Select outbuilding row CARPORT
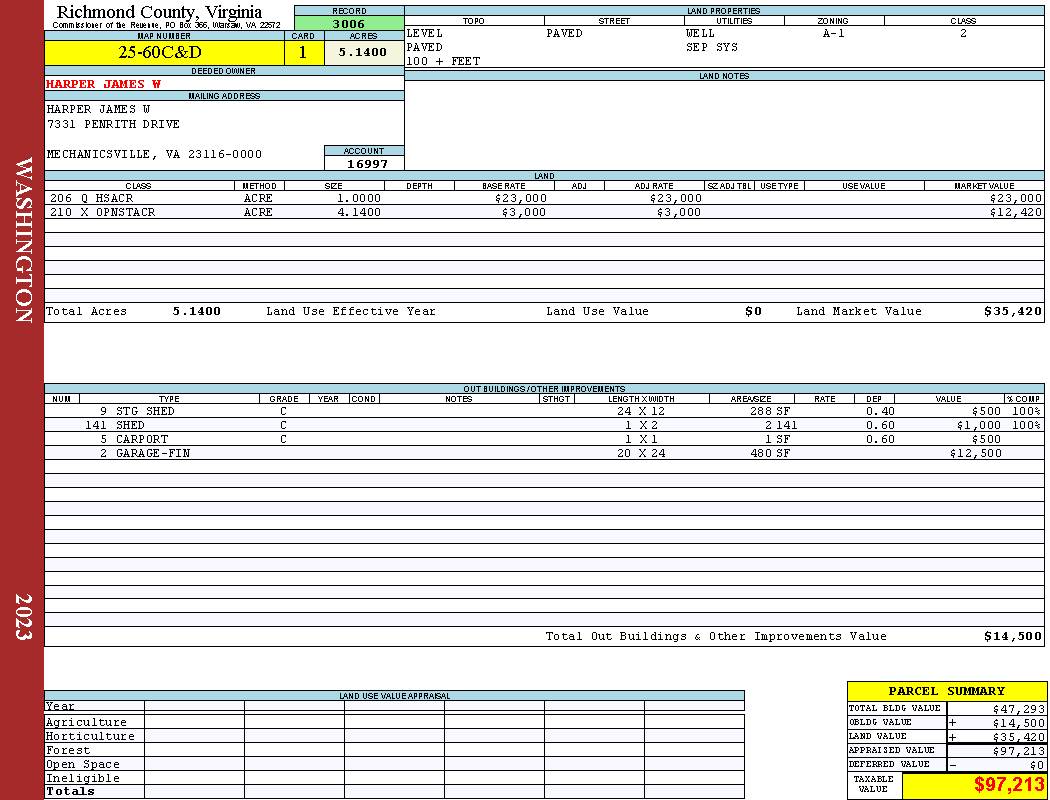1050x800 pixels. click(x=544, y=439)
